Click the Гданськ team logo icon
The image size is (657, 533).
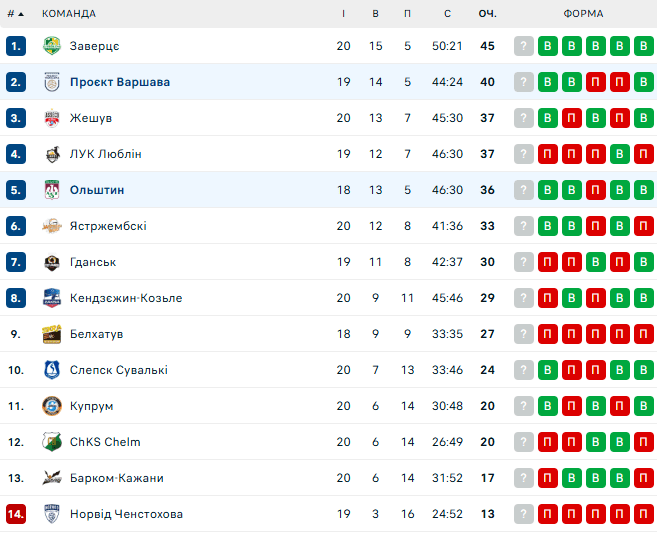click(x=52, y=262)
